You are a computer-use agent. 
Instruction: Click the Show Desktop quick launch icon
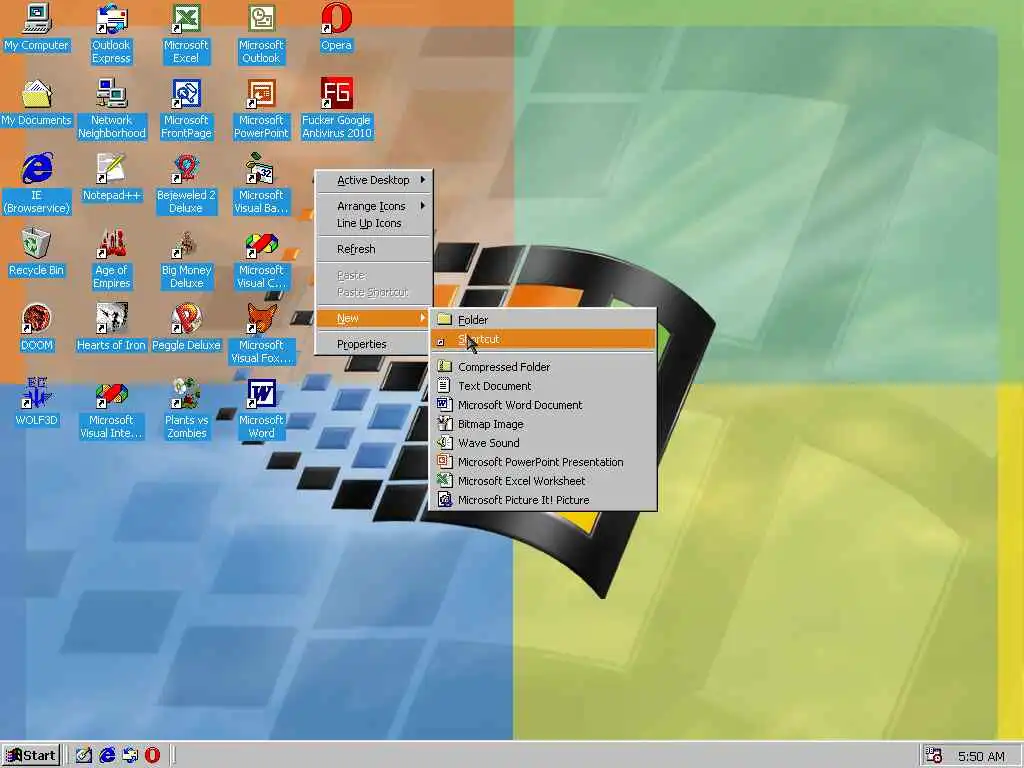pyautogui.click(x=84, y=756)
